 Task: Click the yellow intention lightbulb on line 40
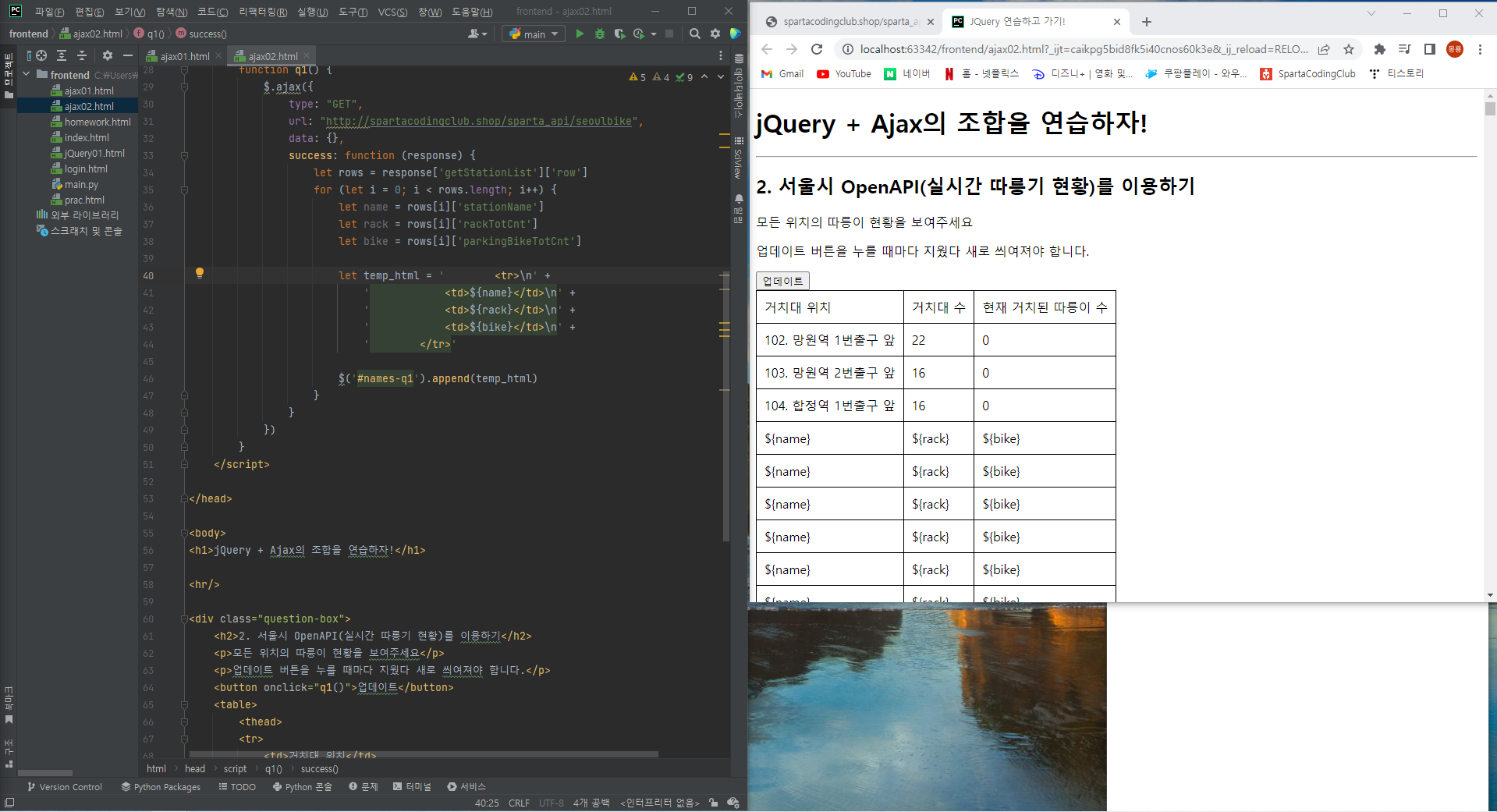click(x=200, y=273)
